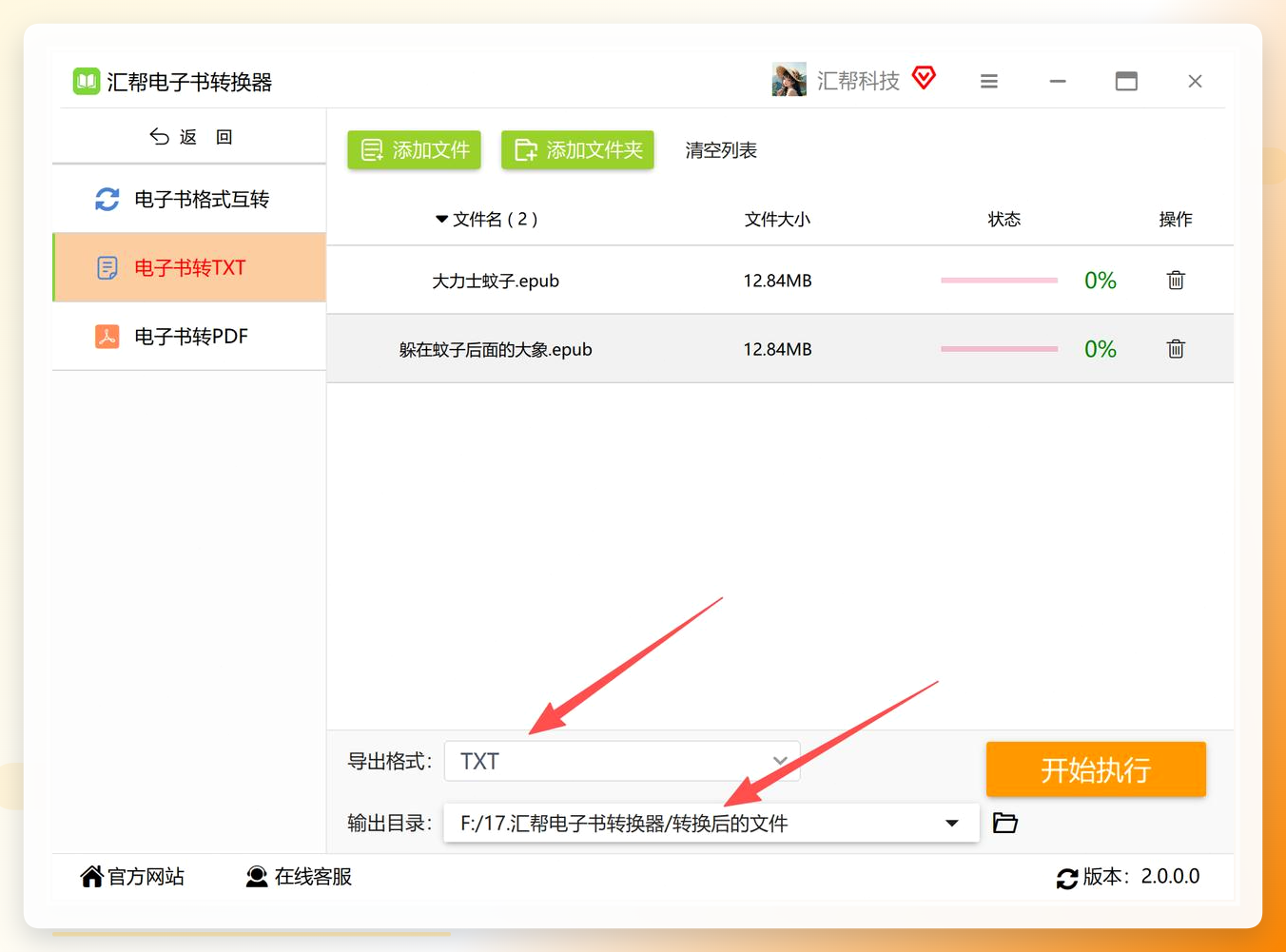Open the 官方网站 link
Screen dimensions: 1286x952
[x=133, y=877]
